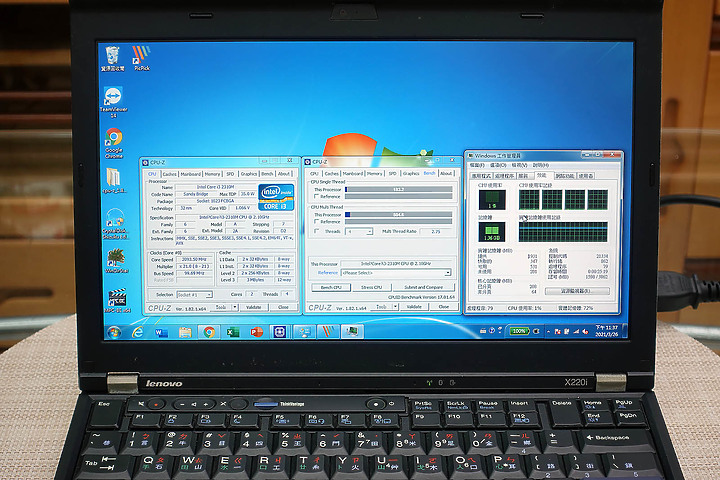This screenshot has width=720, height=480.
Task: Switch to the CPU-Z taskbar button
Action: point(280,332)
